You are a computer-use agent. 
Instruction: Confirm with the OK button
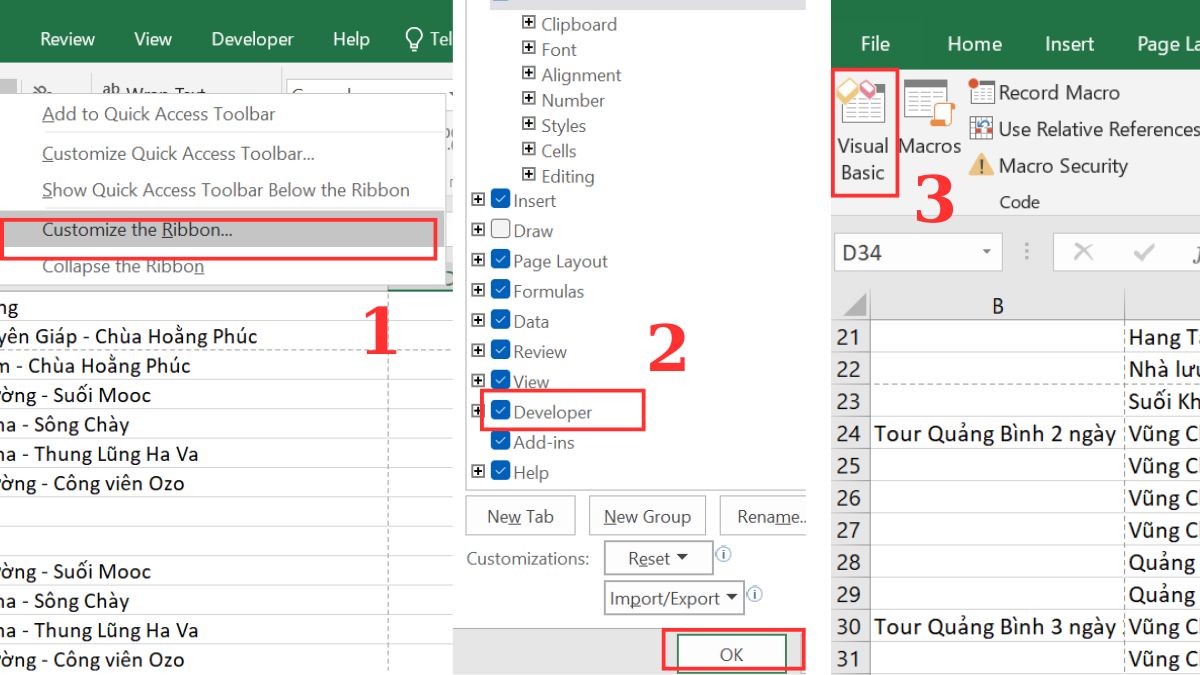[x=731, y=653]
